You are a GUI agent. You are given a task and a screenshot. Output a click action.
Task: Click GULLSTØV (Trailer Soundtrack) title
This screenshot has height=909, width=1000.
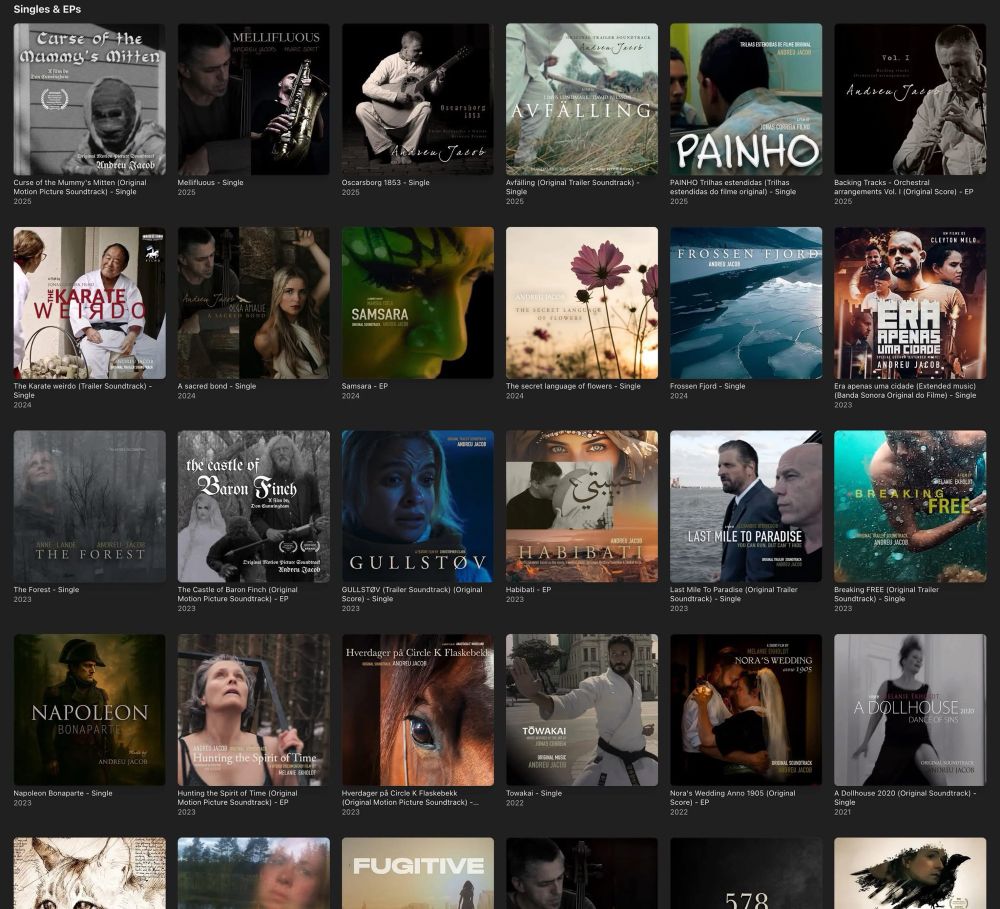(x=412, y=594)
